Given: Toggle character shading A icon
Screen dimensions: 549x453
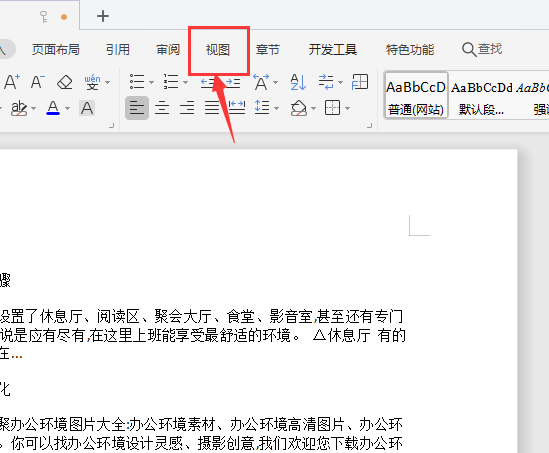Looking at the screenshot, I should click(87, 108).
